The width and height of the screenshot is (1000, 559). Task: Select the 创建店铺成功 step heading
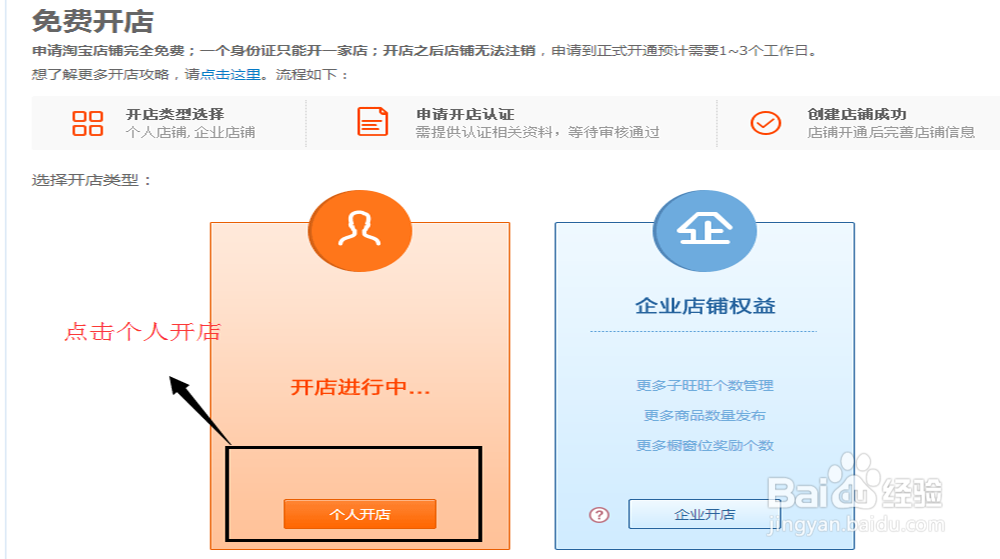click(857, 114)
